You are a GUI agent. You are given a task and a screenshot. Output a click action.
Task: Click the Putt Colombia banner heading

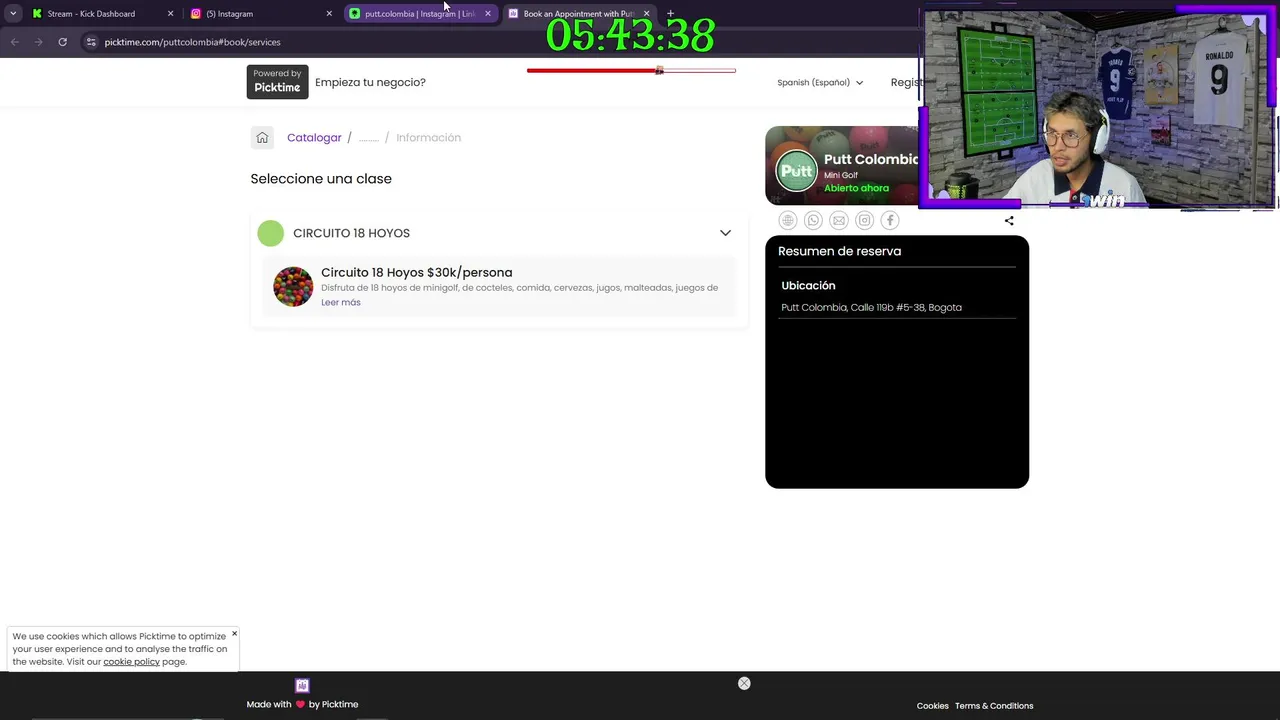870,159
